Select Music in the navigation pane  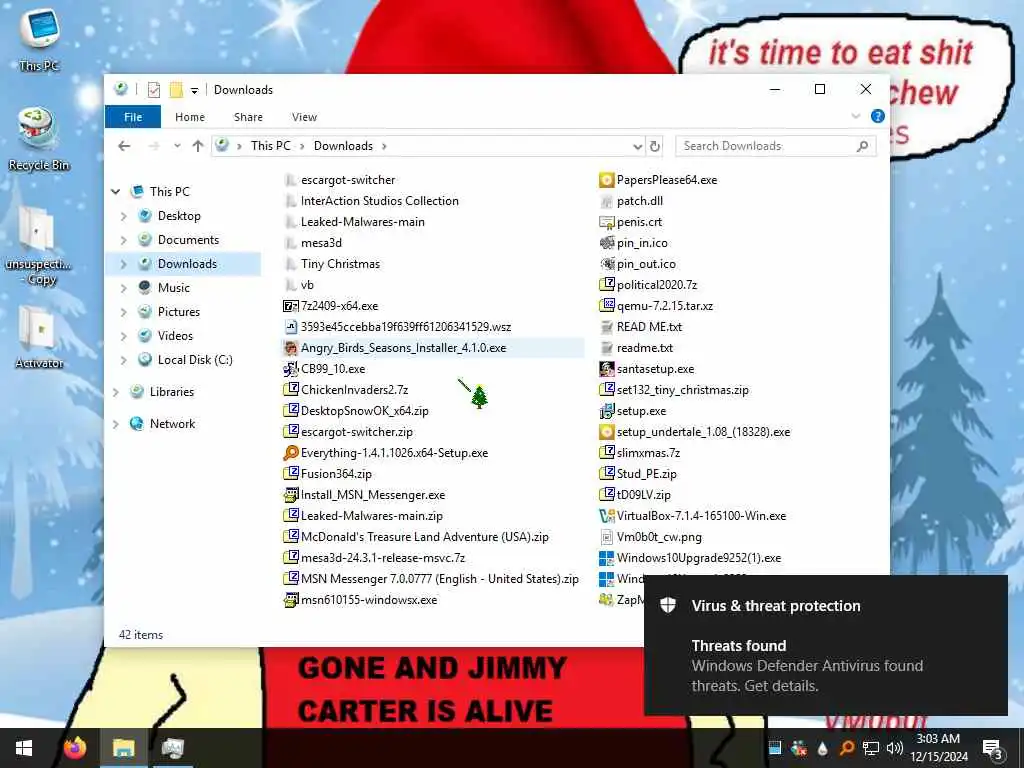[173, 288]
